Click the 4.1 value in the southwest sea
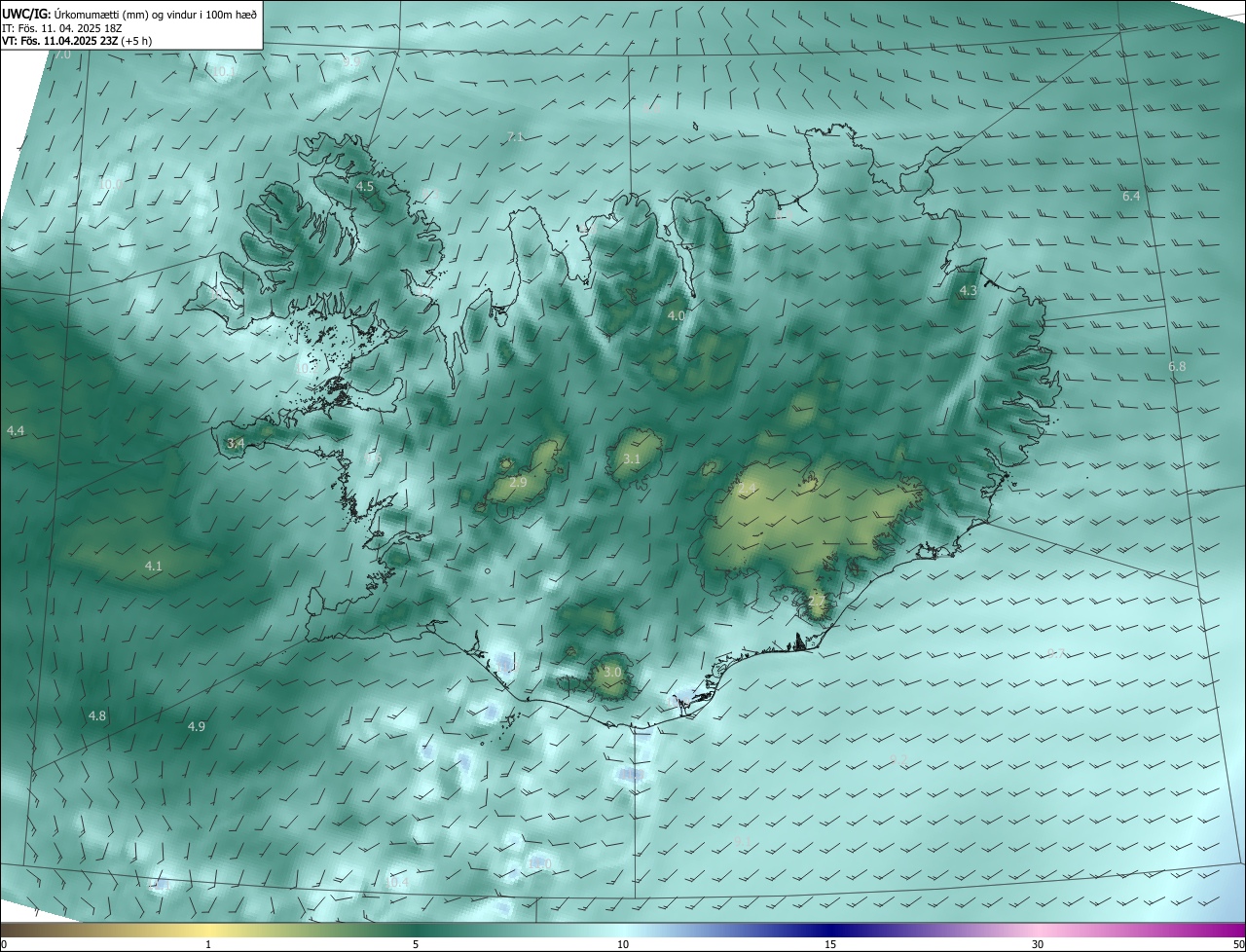This screenshot has width=1246, height=952. pyautogui.click(x=154, y=566)
